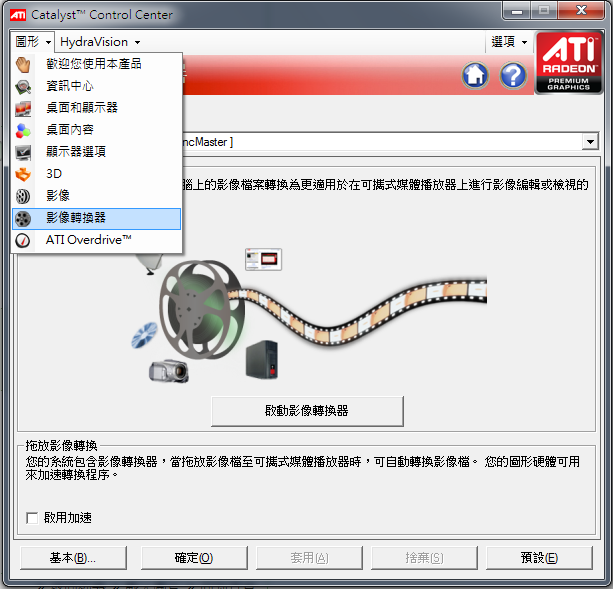Open the HydraVision dropdown menu
Image resolution: width=613 pixels, height=589 pixels.
(100, 42)
